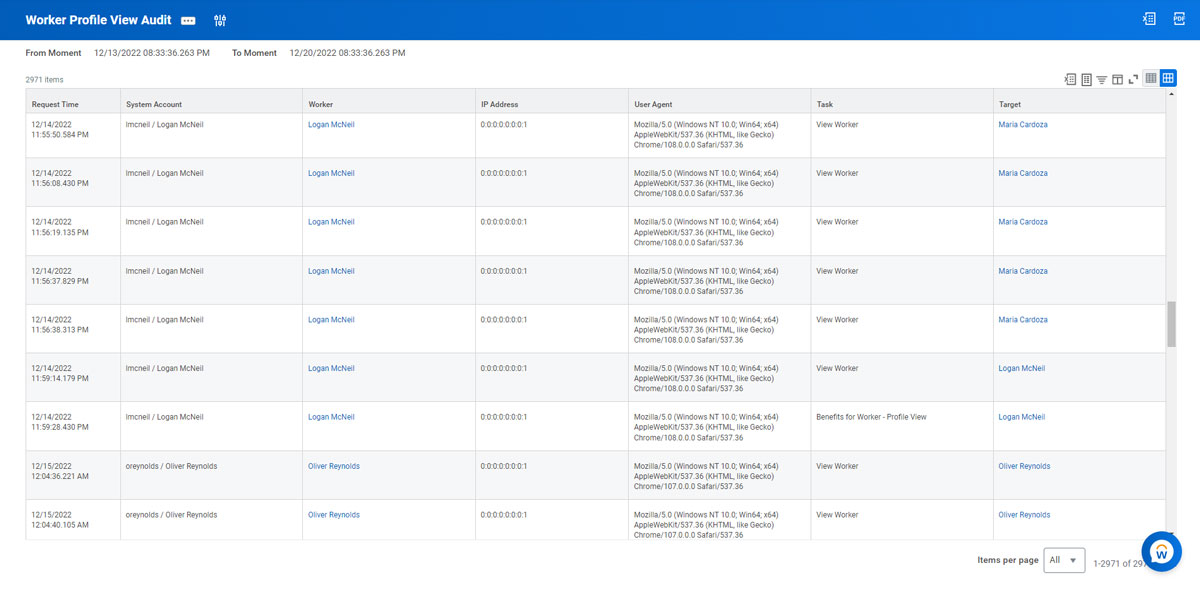Open Logan McNeil worker link, 11:56:37.829 PM row
Viewport: 1200px width, 591px height.
pyautogui.click(x=331, y=271)
